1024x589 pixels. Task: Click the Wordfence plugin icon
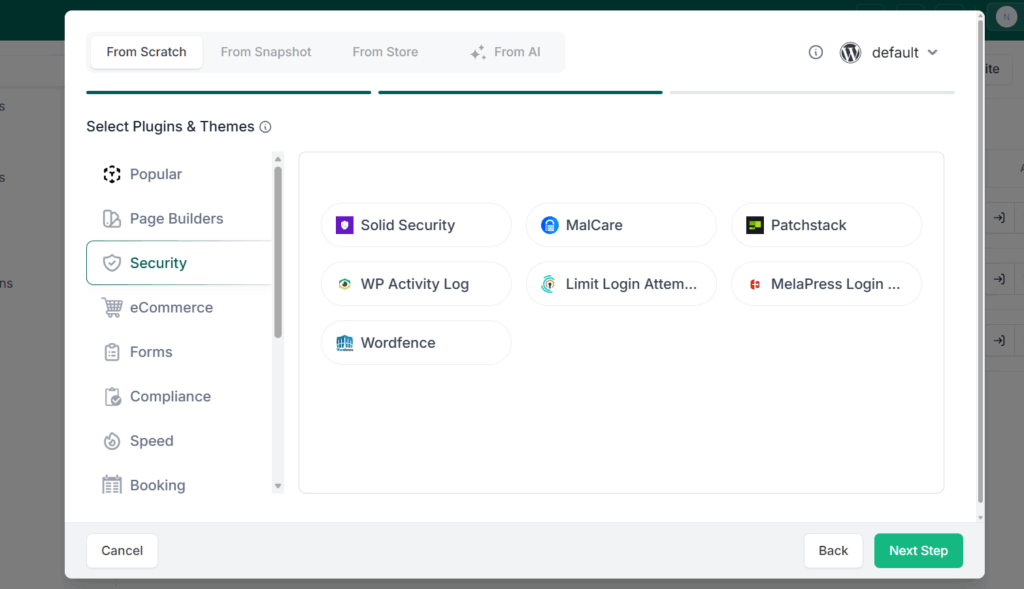point(345,343)
